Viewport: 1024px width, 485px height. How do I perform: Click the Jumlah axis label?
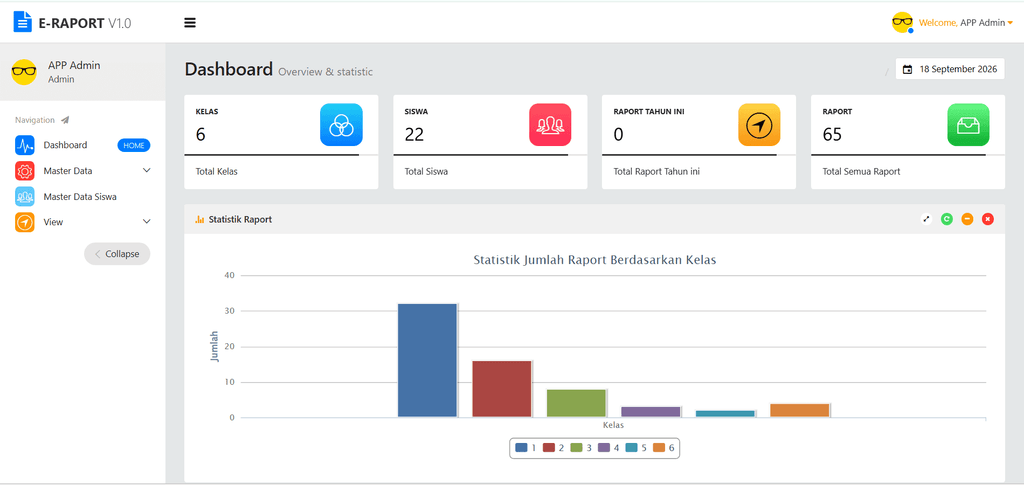[214, 347]
